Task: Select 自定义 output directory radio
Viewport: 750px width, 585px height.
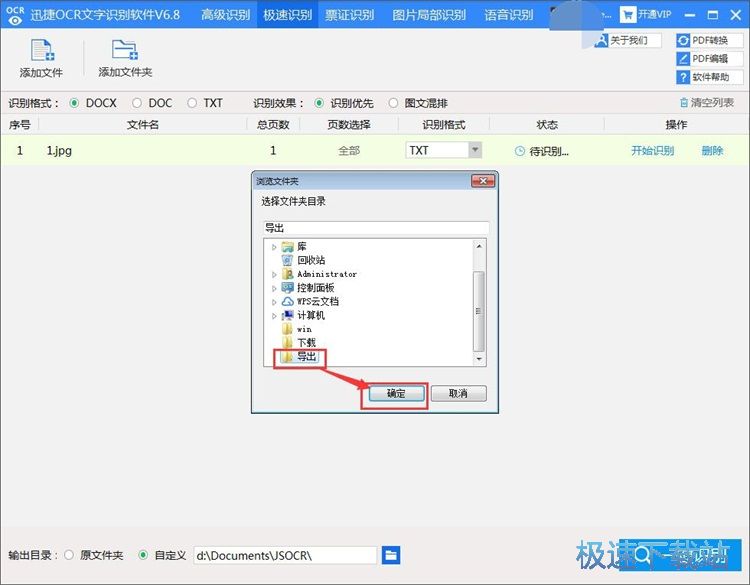Action: pyautogui.click(x=143, y=555)
